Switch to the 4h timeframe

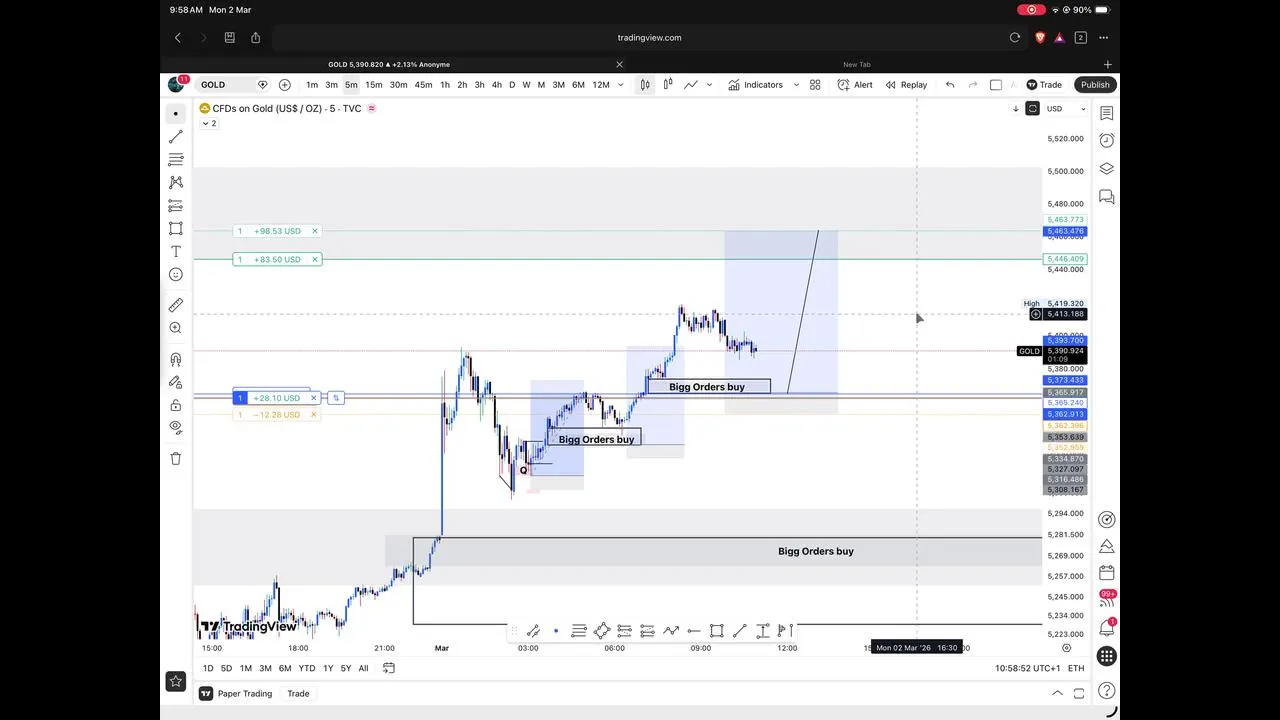pos(496,85)
